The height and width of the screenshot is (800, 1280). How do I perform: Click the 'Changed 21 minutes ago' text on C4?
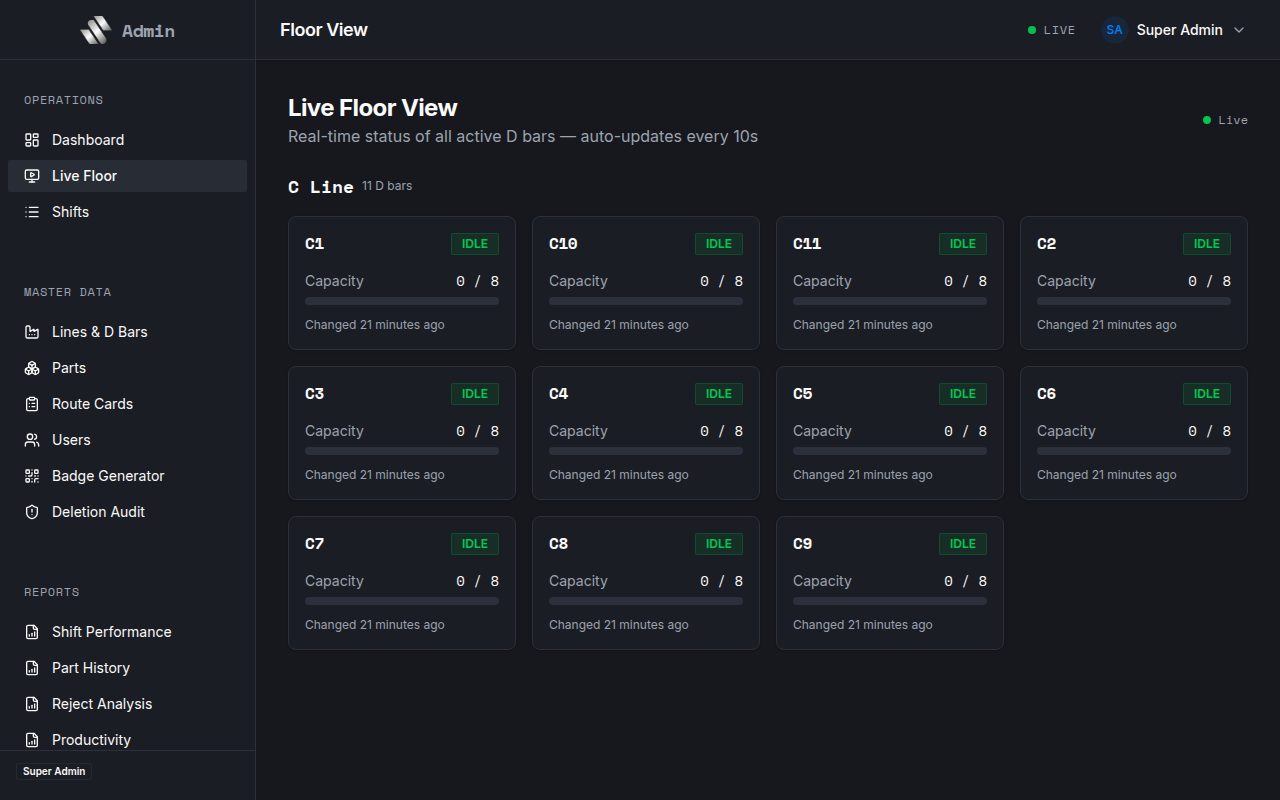pyautogui.click(x=619, y=475)
